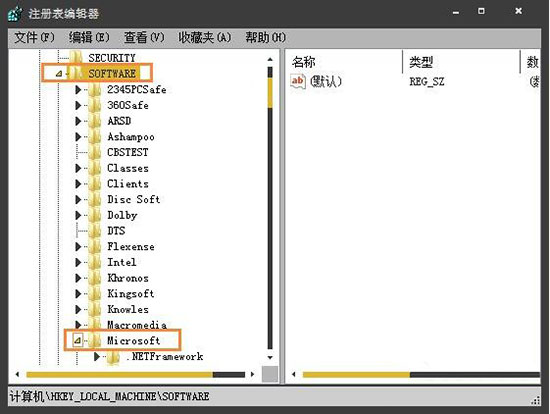Expand the Intel key
This screenshot has height=414, width=550.
click(78, 262)
